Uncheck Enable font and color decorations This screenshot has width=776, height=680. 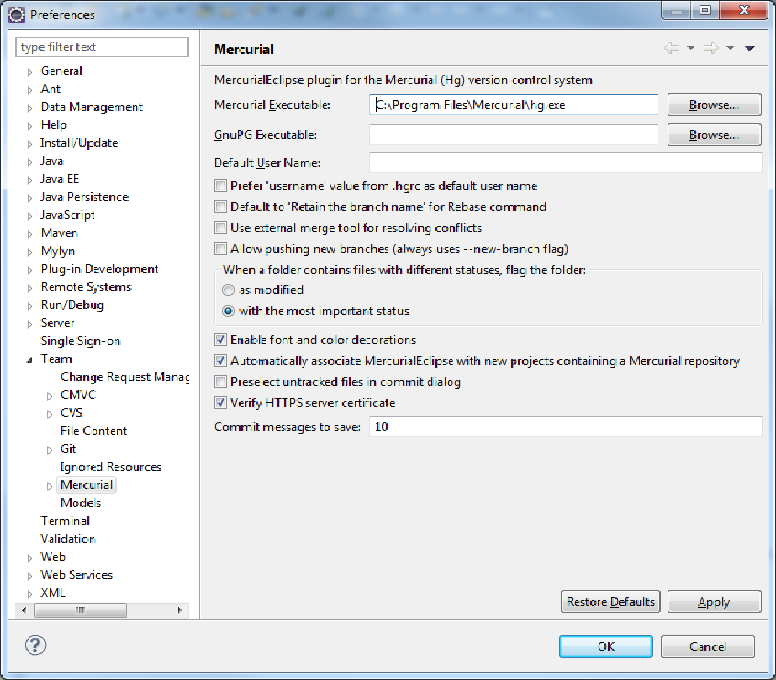pyautogui.click(x=220, y=340)
